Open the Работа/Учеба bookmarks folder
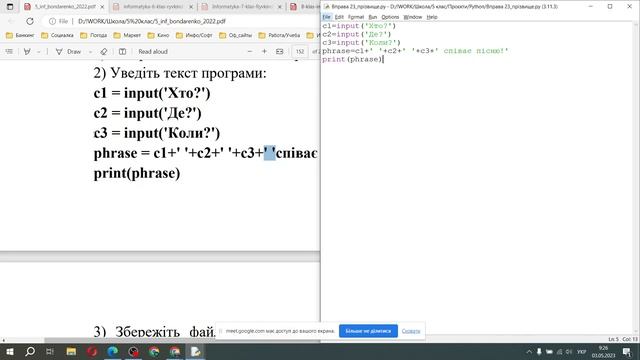Image resolution: width=640 pixels, height=360 pixels. (280, 36)
